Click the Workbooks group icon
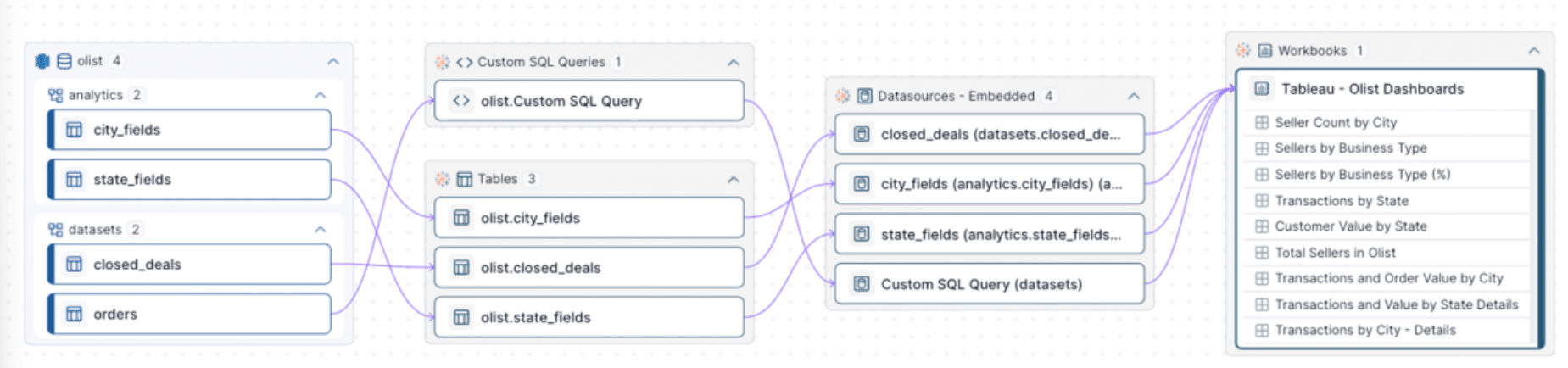 (x=1265, y=51)
